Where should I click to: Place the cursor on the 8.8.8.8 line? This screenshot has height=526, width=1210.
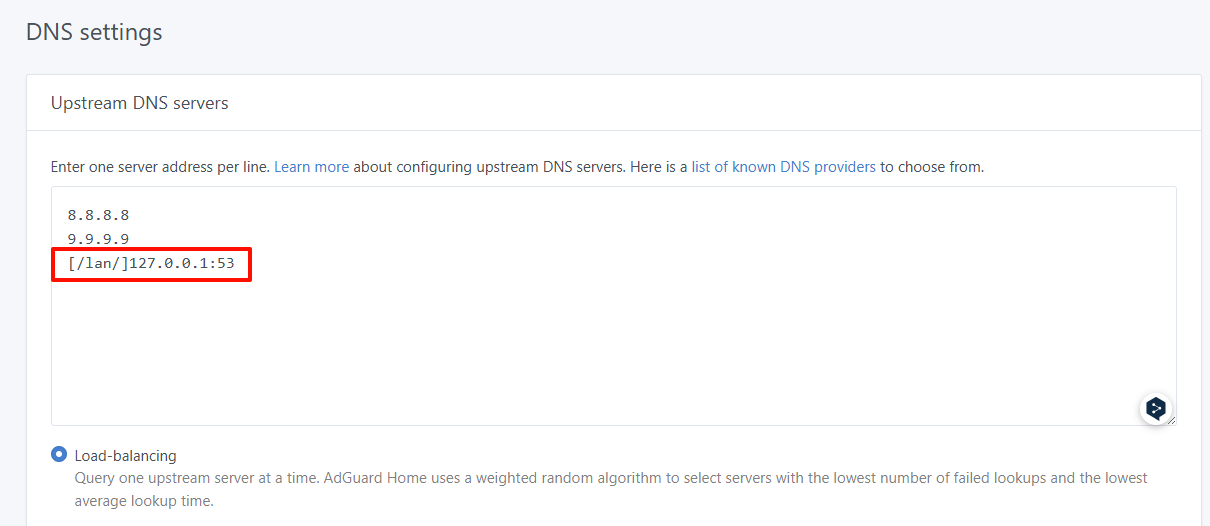coord(98,215)
